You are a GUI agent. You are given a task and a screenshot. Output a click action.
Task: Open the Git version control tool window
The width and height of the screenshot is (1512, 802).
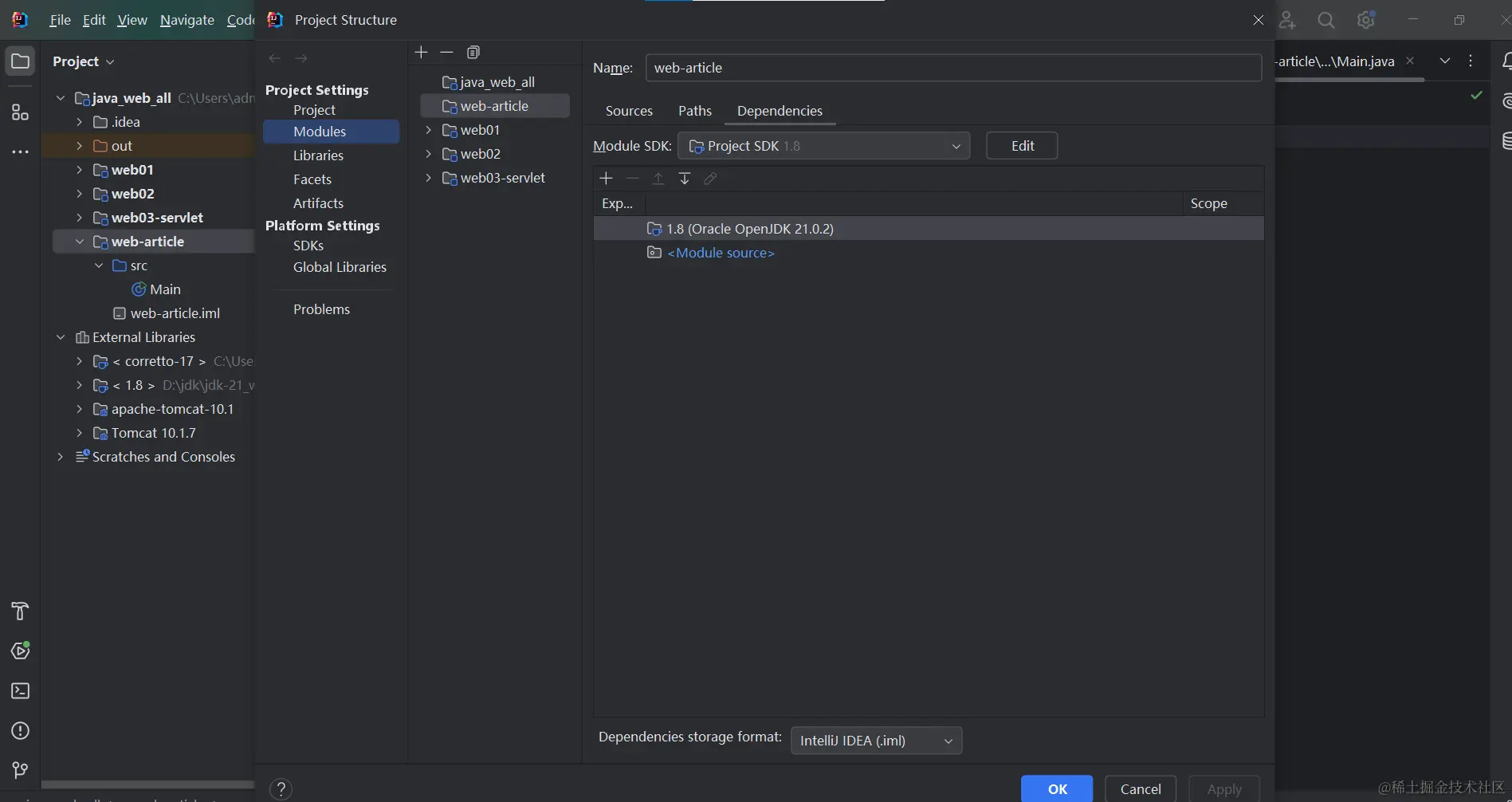coord(20,770)
